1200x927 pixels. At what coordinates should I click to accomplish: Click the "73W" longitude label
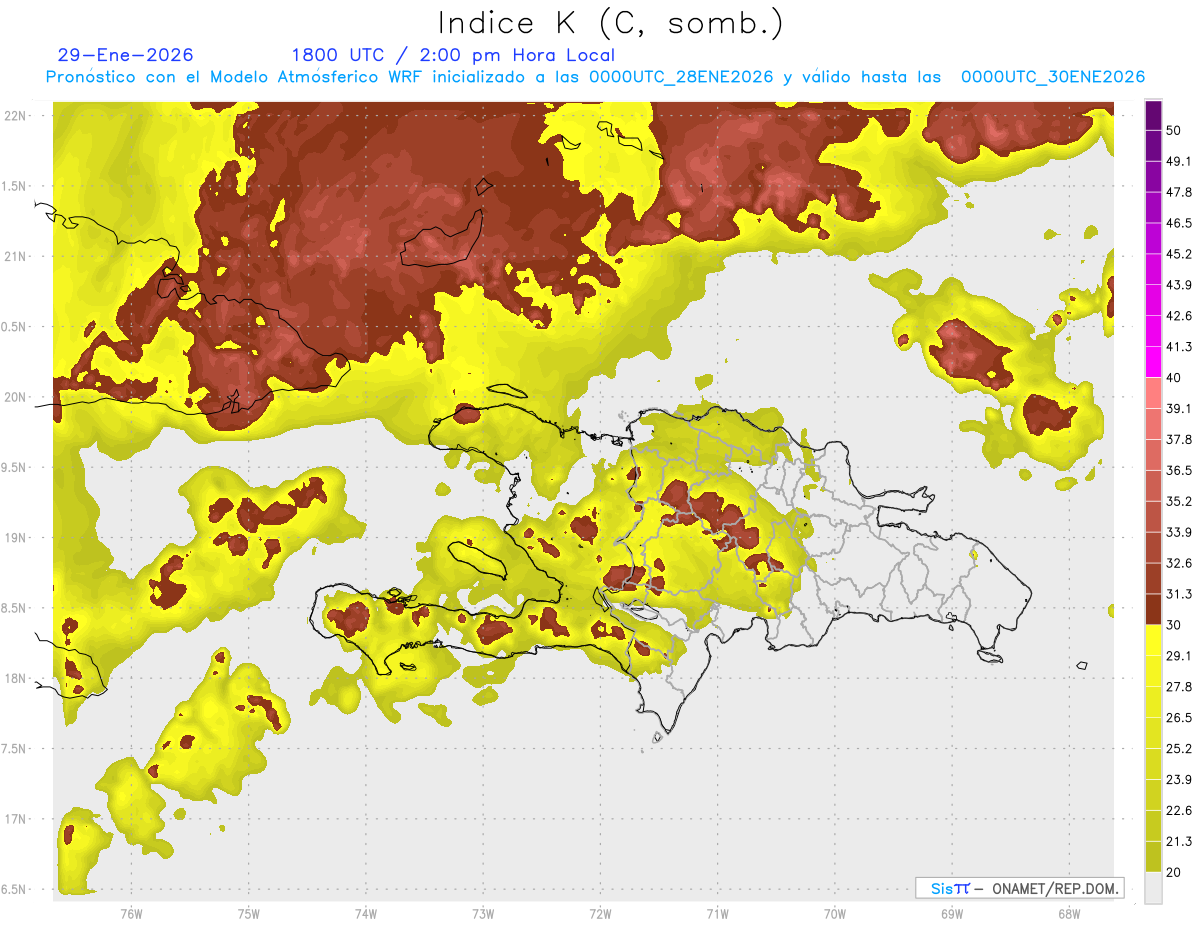click(483, 914)
